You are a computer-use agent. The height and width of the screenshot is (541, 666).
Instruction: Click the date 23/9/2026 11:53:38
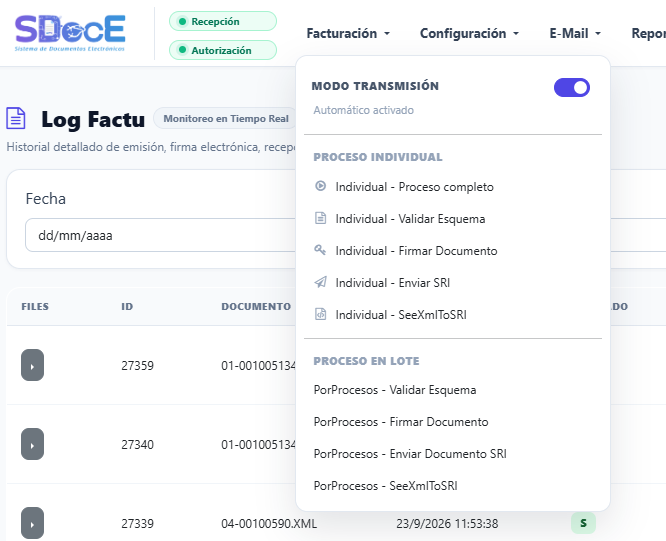tap(447, 523)
